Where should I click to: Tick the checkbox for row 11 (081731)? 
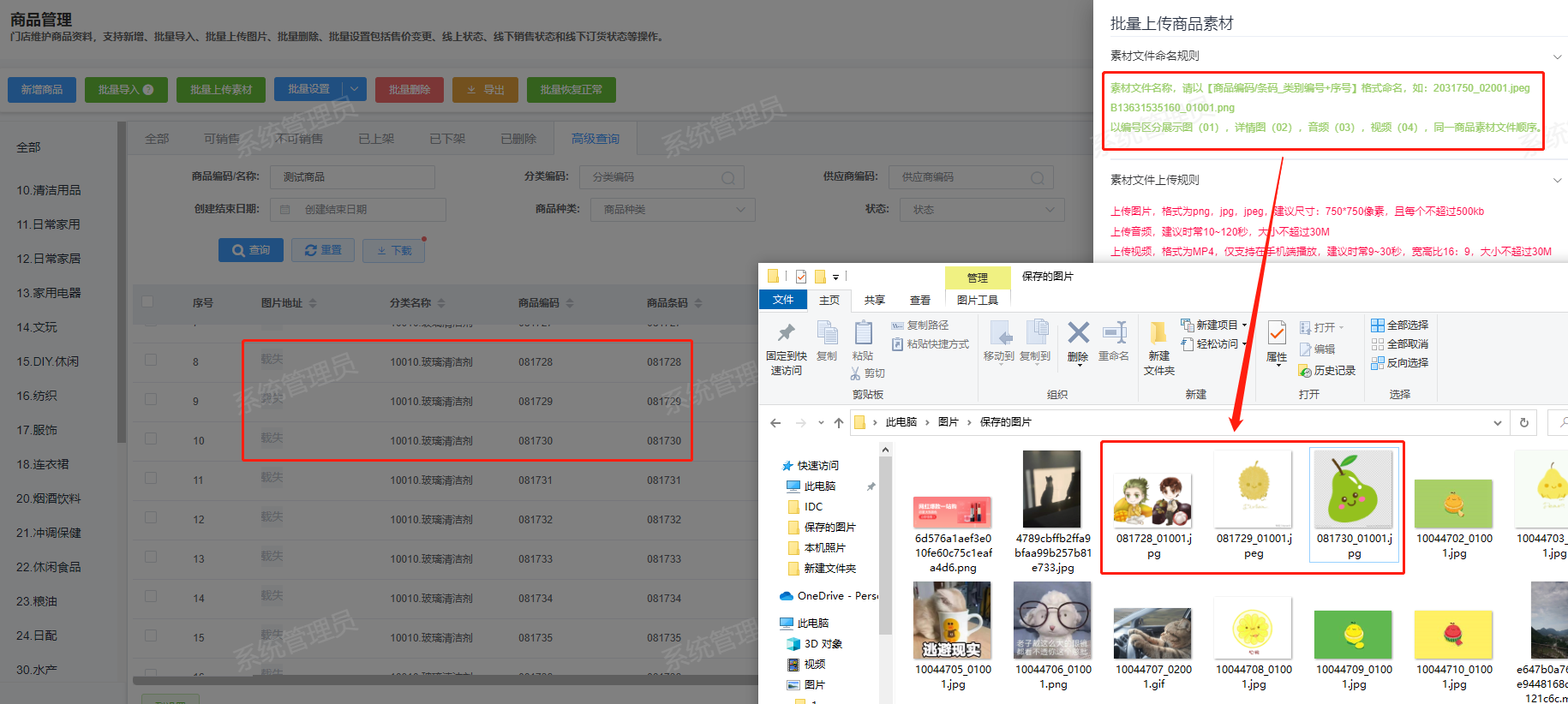click(151, 478)
